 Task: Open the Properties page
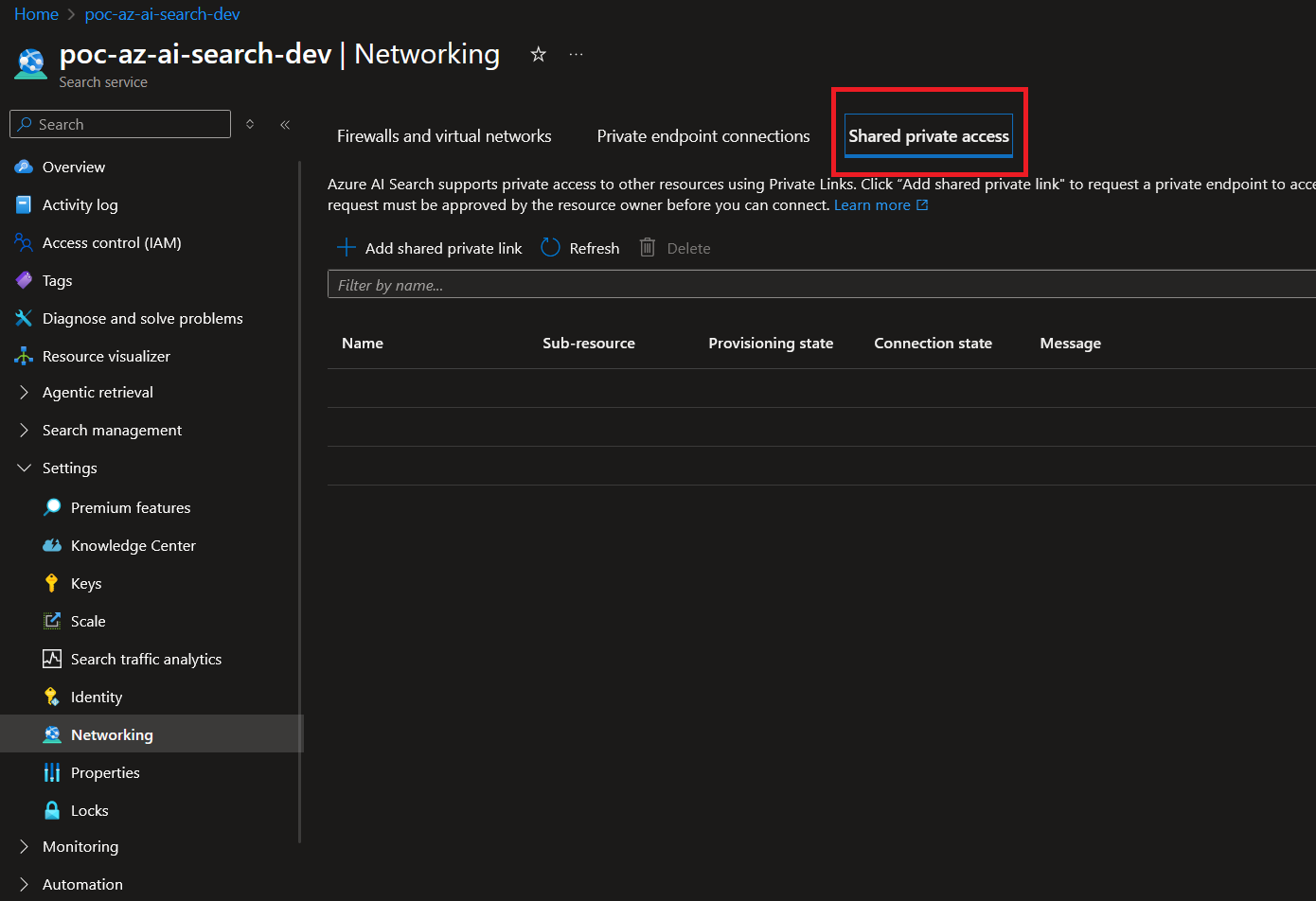[105, 772]
